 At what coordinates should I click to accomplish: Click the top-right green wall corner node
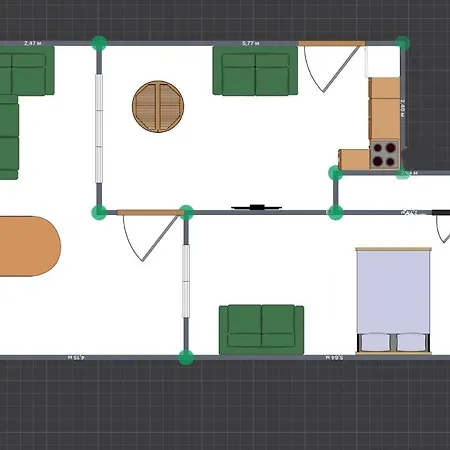[x=402, y=43]
